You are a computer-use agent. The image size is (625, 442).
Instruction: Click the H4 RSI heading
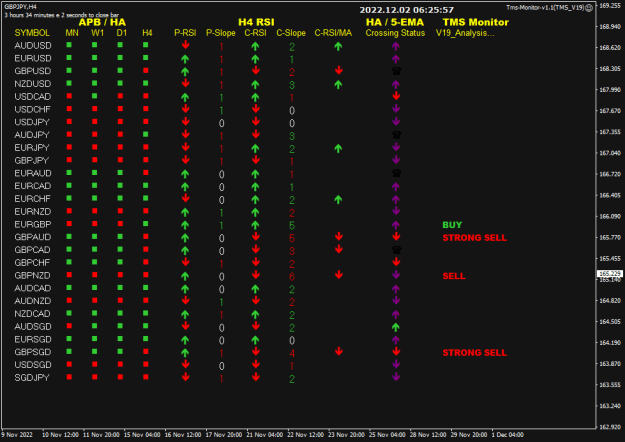click(256, 22)
